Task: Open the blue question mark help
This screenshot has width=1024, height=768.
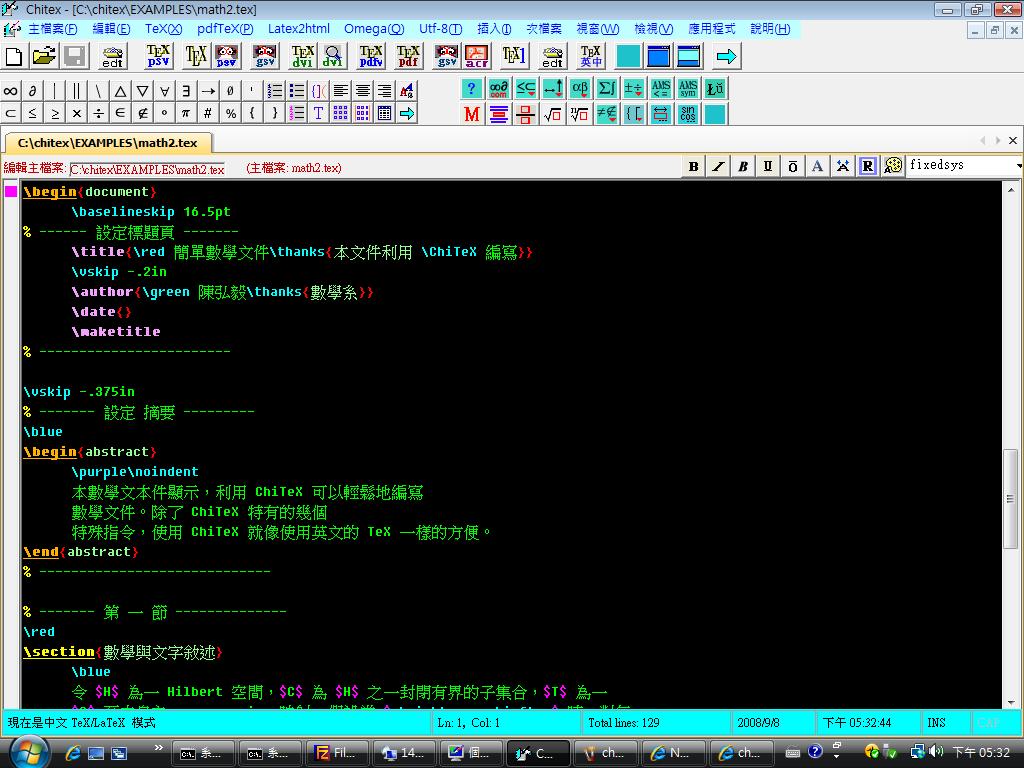Action: click(x=472, y=88)
